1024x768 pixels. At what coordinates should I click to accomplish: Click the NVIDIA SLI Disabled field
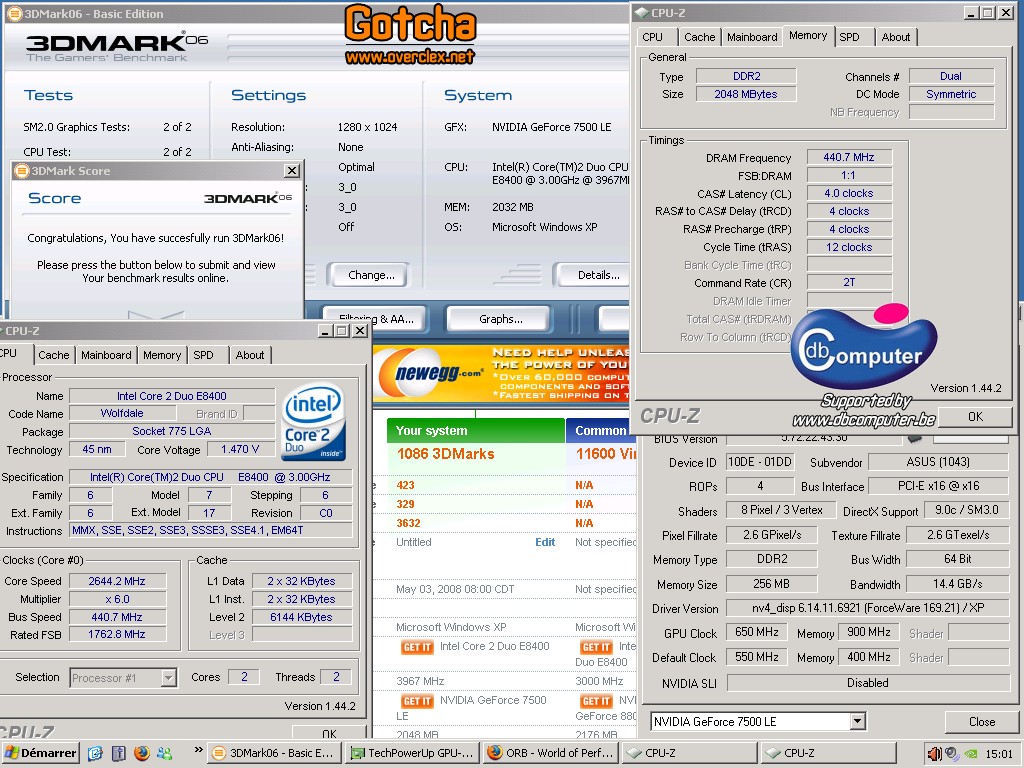tap(867, 683)
